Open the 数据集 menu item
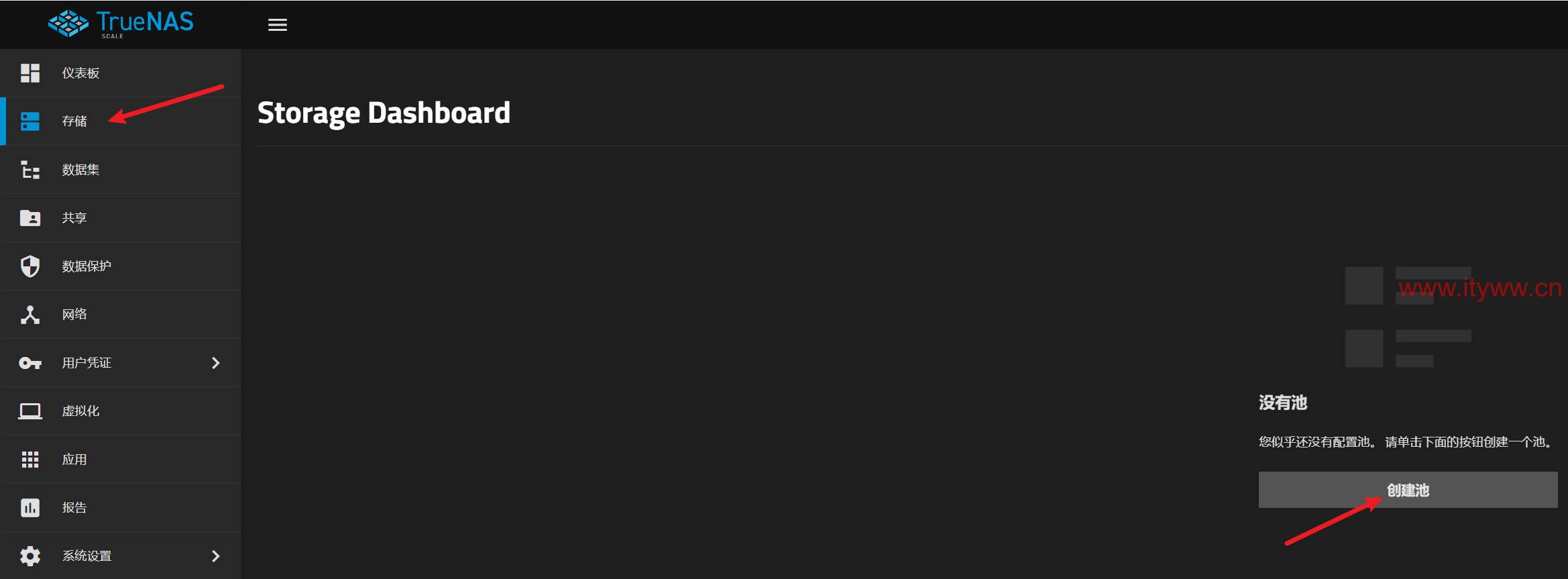This screenshot has height=579, width=1568. 121,170
